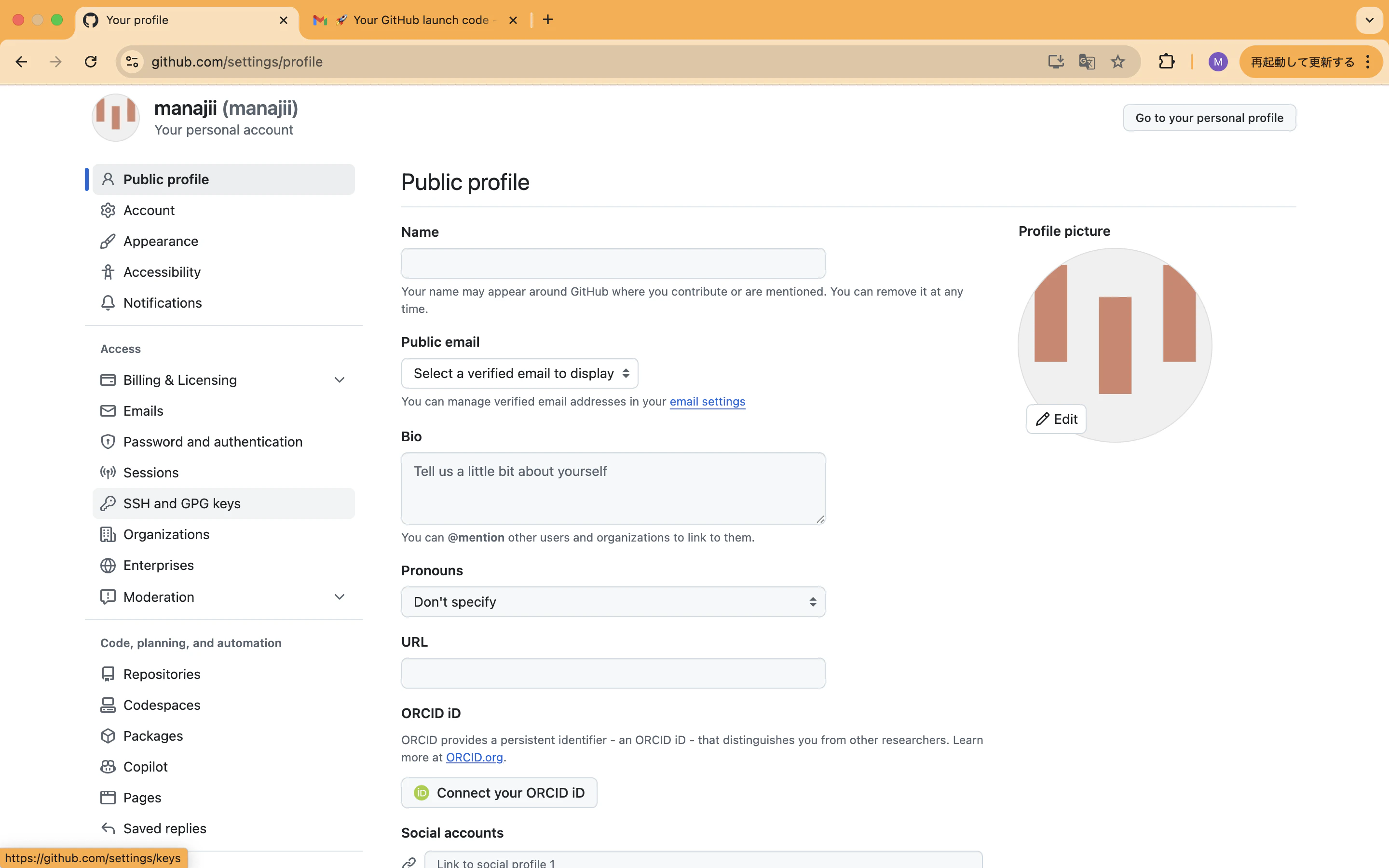Bookmark this page with the star icon
Screen dimensions: 1389x868
pyautogui.click(x=1117, y=62)
